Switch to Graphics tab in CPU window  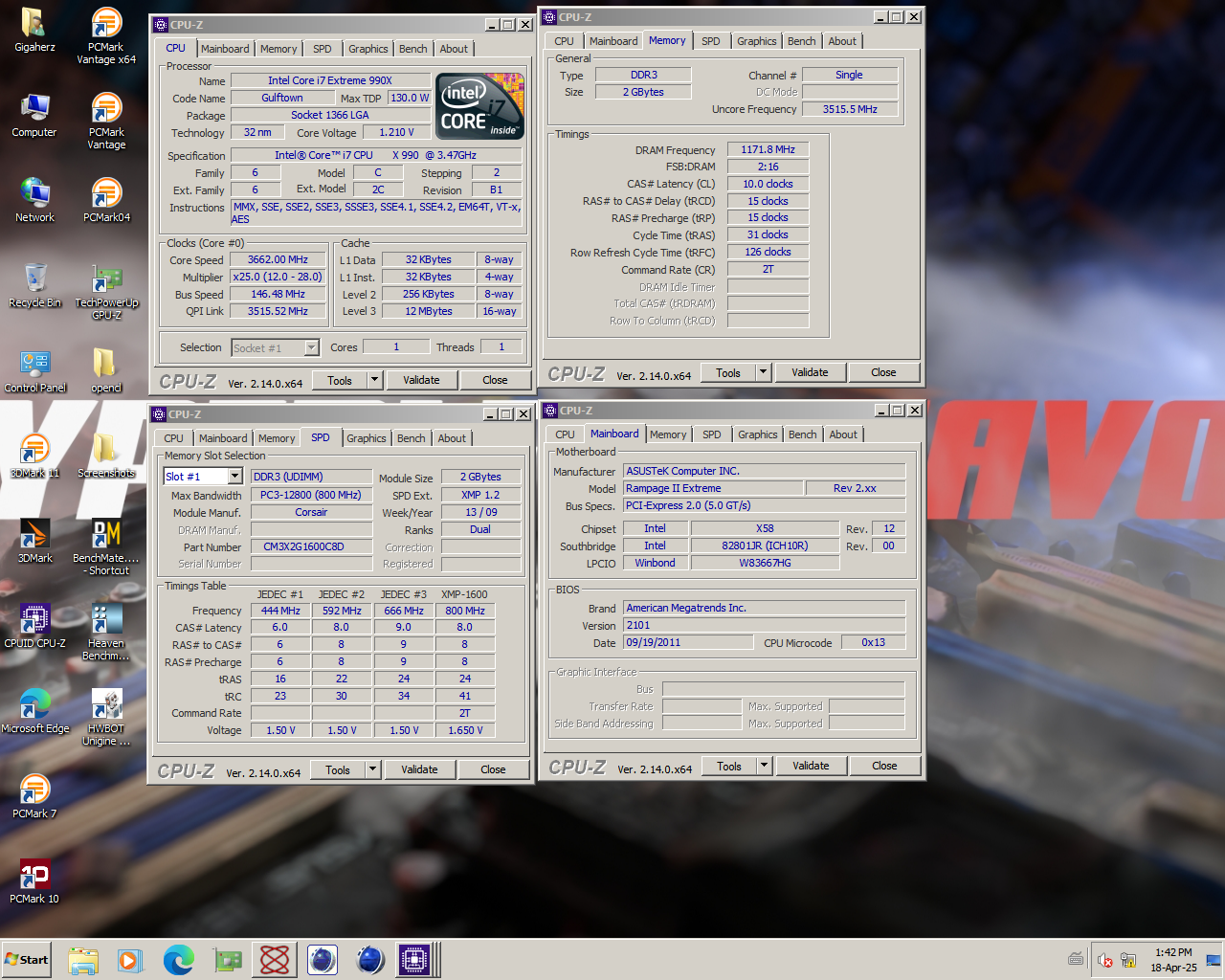coord(368,49)
